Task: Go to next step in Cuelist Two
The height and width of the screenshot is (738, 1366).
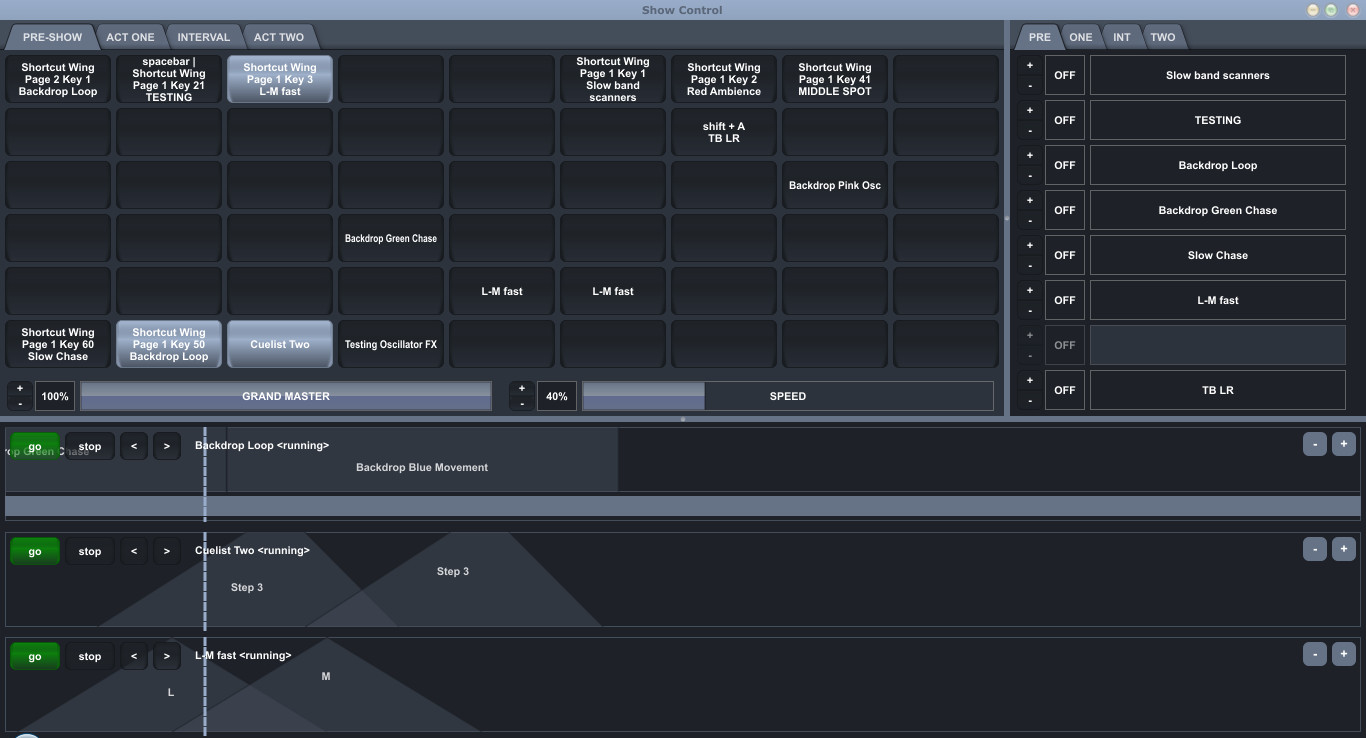Action: point(167,551)
